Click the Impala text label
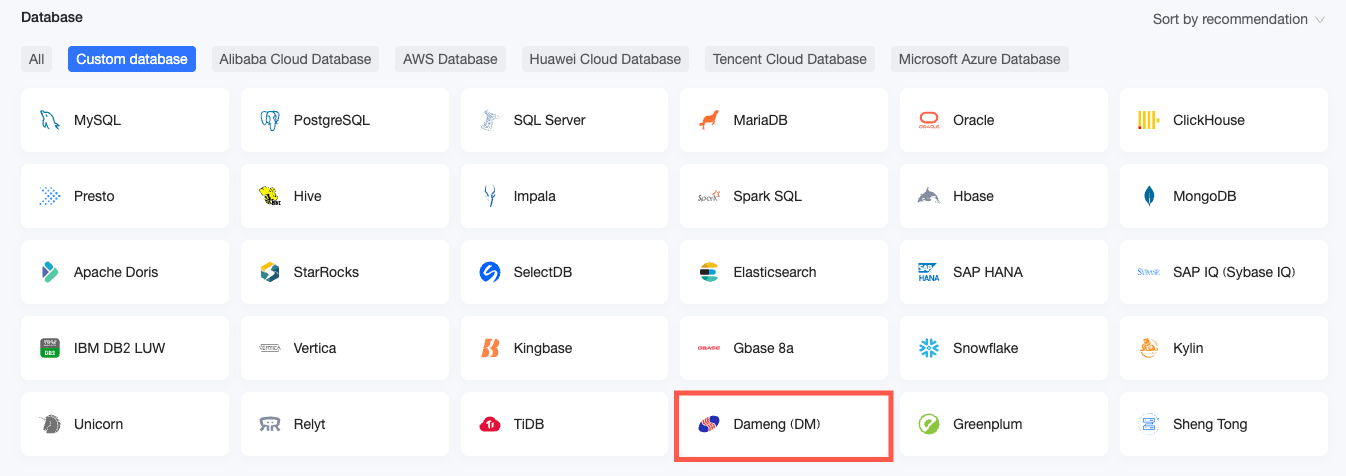Viewport: 1346px width, 476px height. (x=535, y=196)
